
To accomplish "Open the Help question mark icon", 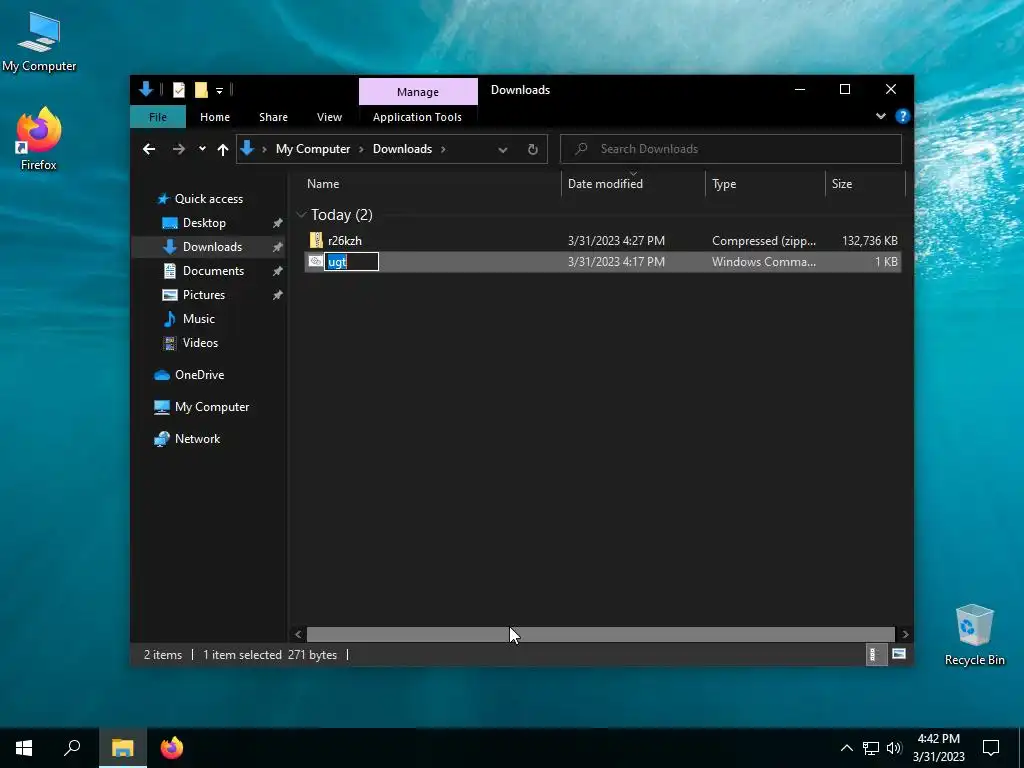I will [x=903, y=116].
